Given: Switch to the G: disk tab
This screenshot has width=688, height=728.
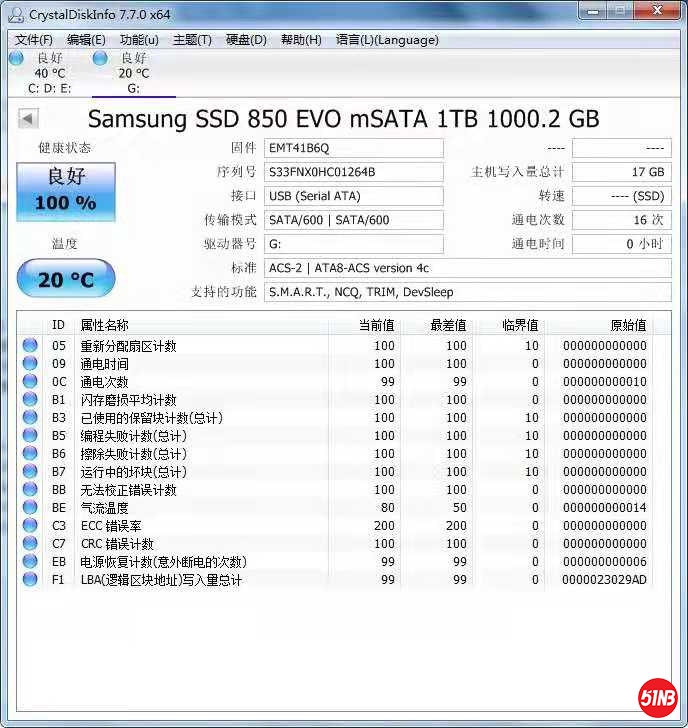Looking at the screenshot, I should tap(133, 73).
